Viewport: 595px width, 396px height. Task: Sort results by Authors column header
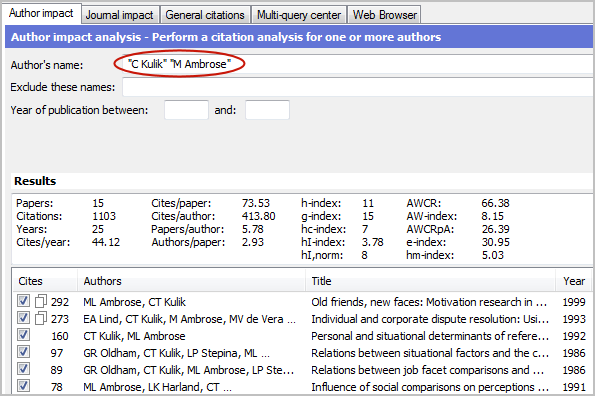[192, 281]
